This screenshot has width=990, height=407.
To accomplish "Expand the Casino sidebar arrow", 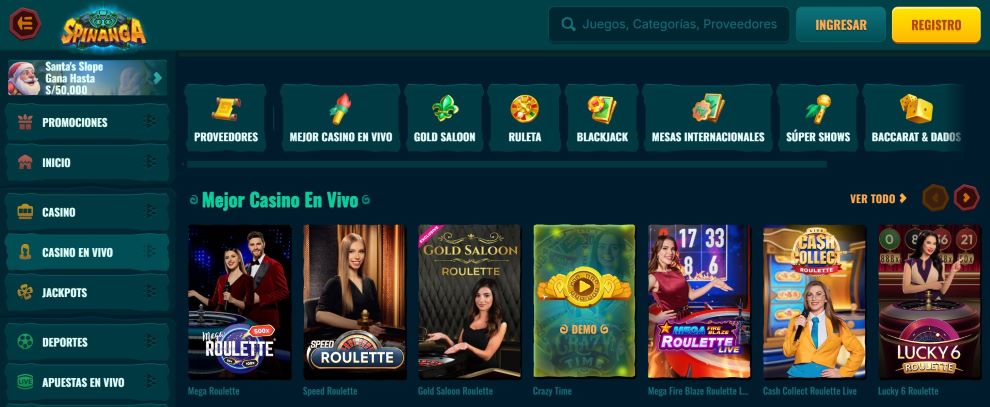I will [x=151, y=211].
